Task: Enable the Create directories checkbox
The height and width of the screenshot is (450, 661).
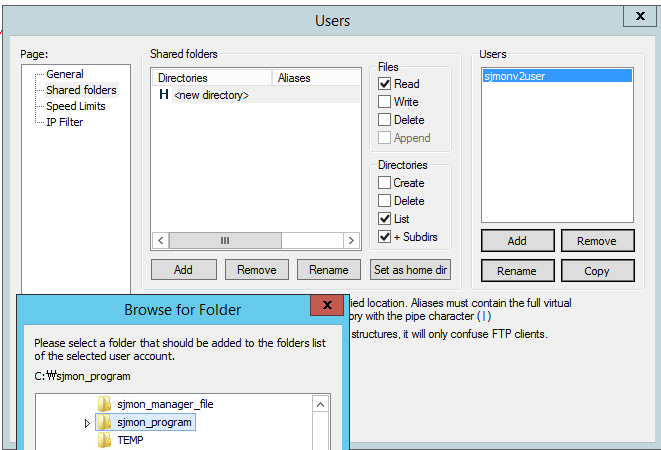Action: pyautogui.click(x=385, y=183)
